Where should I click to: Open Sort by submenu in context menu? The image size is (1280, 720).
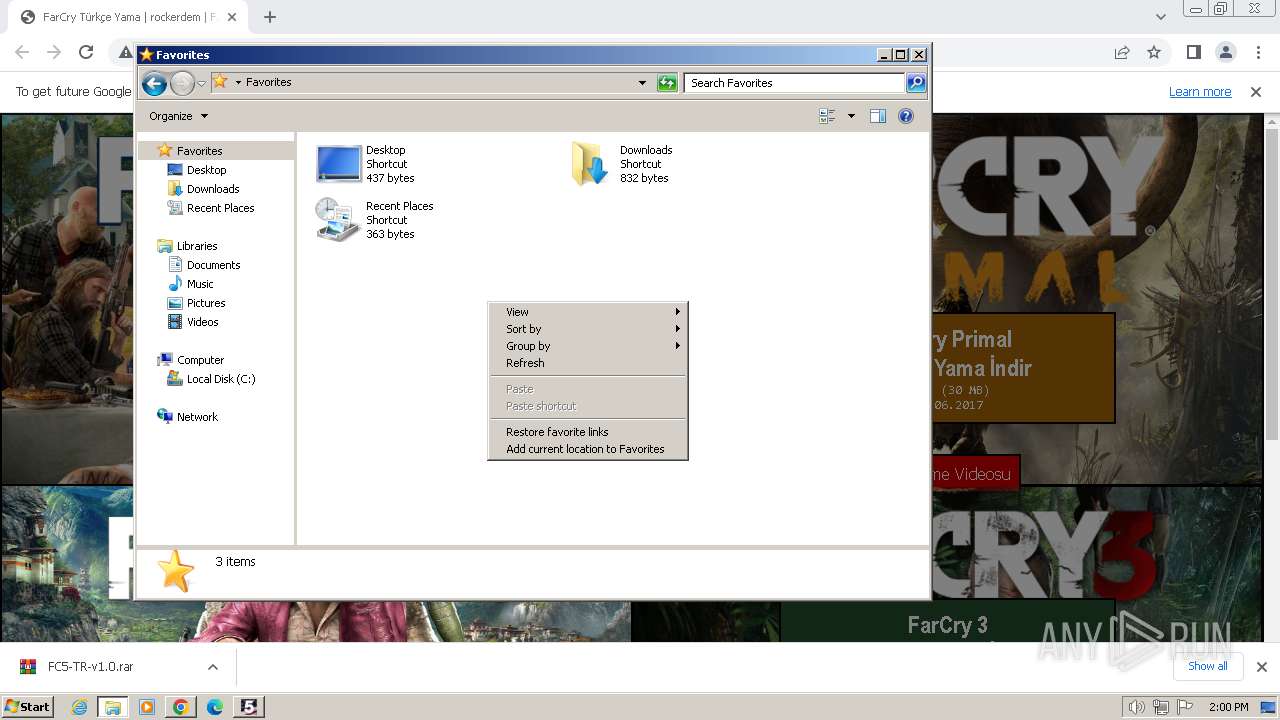588,329
